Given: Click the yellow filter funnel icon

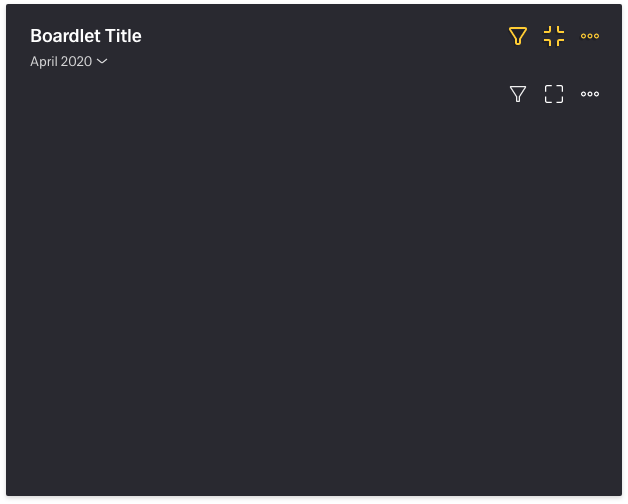Looking at the screenshot, I should pyautogui.click(x=517, y=36).
